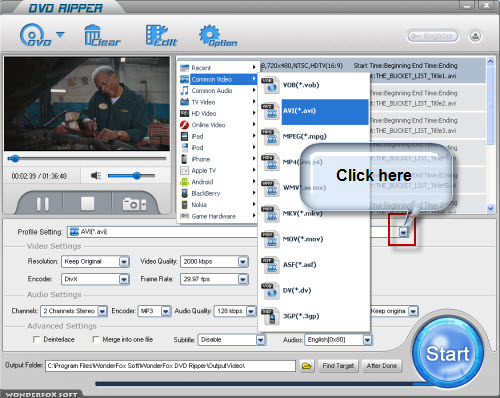This screenshot has height=398, width=500.
Task: Expand the DVD button dropdown arrow
Action: pos(60,34)
